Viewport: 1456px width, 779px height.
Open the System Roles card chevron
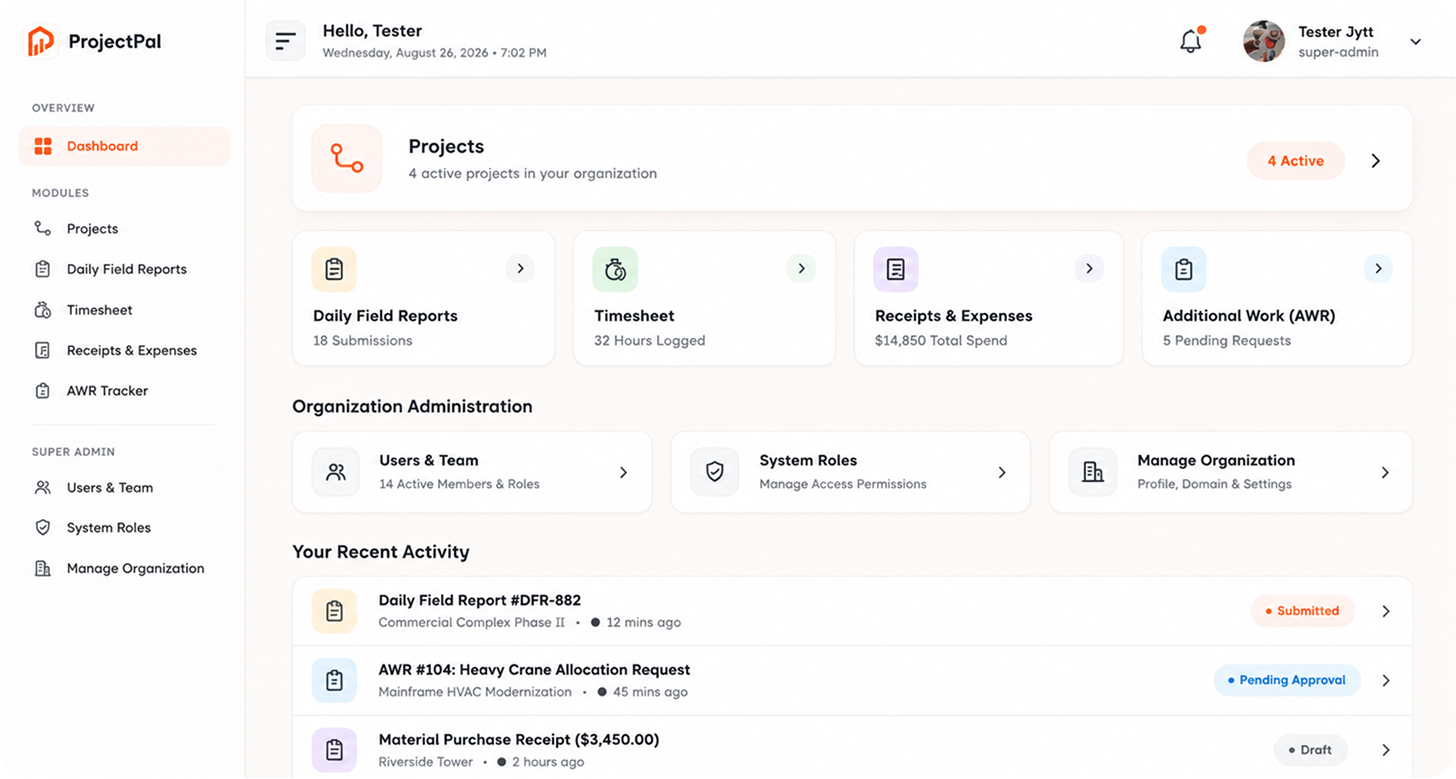[x=1002, y=472]
